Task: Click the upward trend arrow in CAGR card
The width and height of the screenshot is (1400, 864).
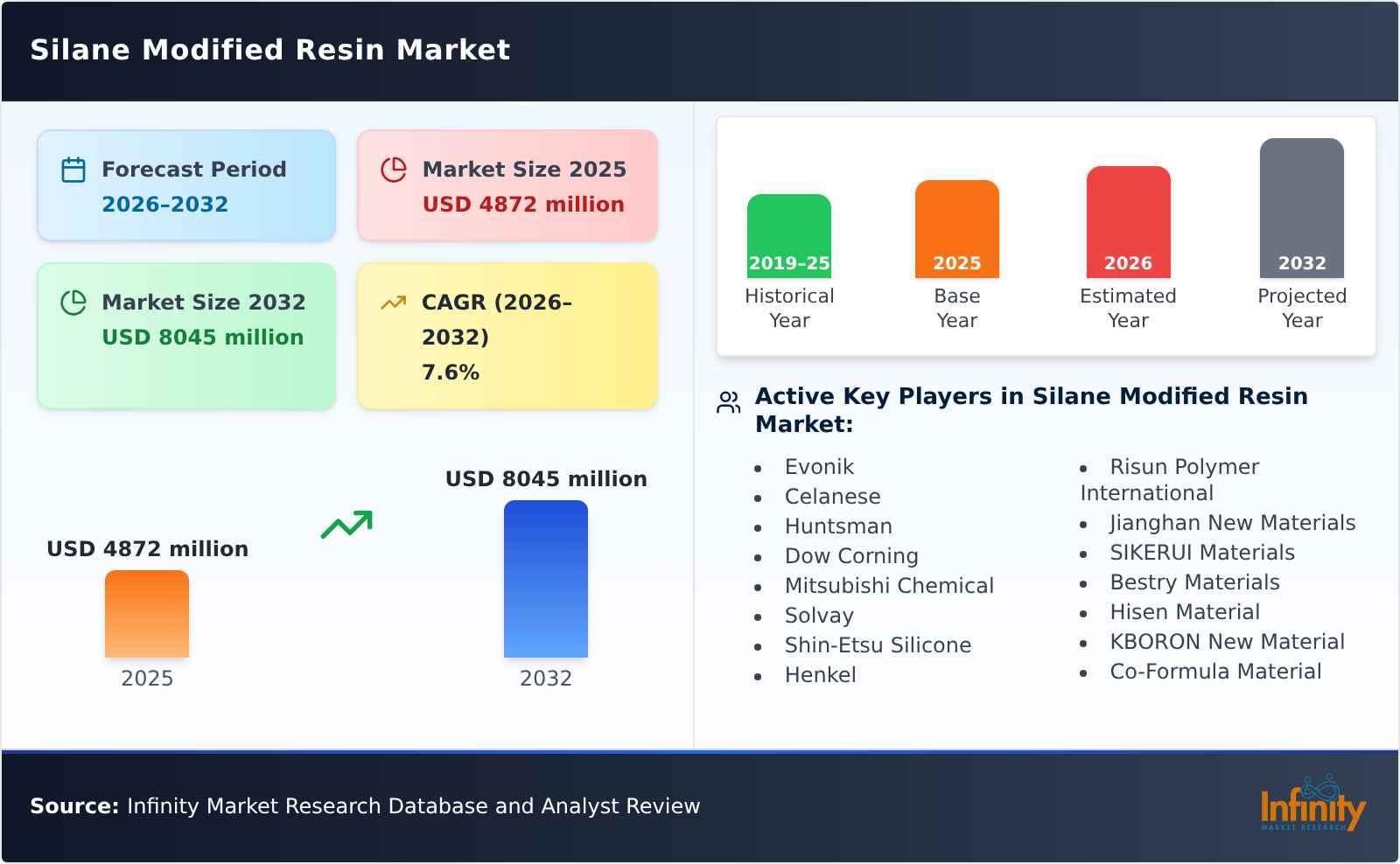Action: 394,302
